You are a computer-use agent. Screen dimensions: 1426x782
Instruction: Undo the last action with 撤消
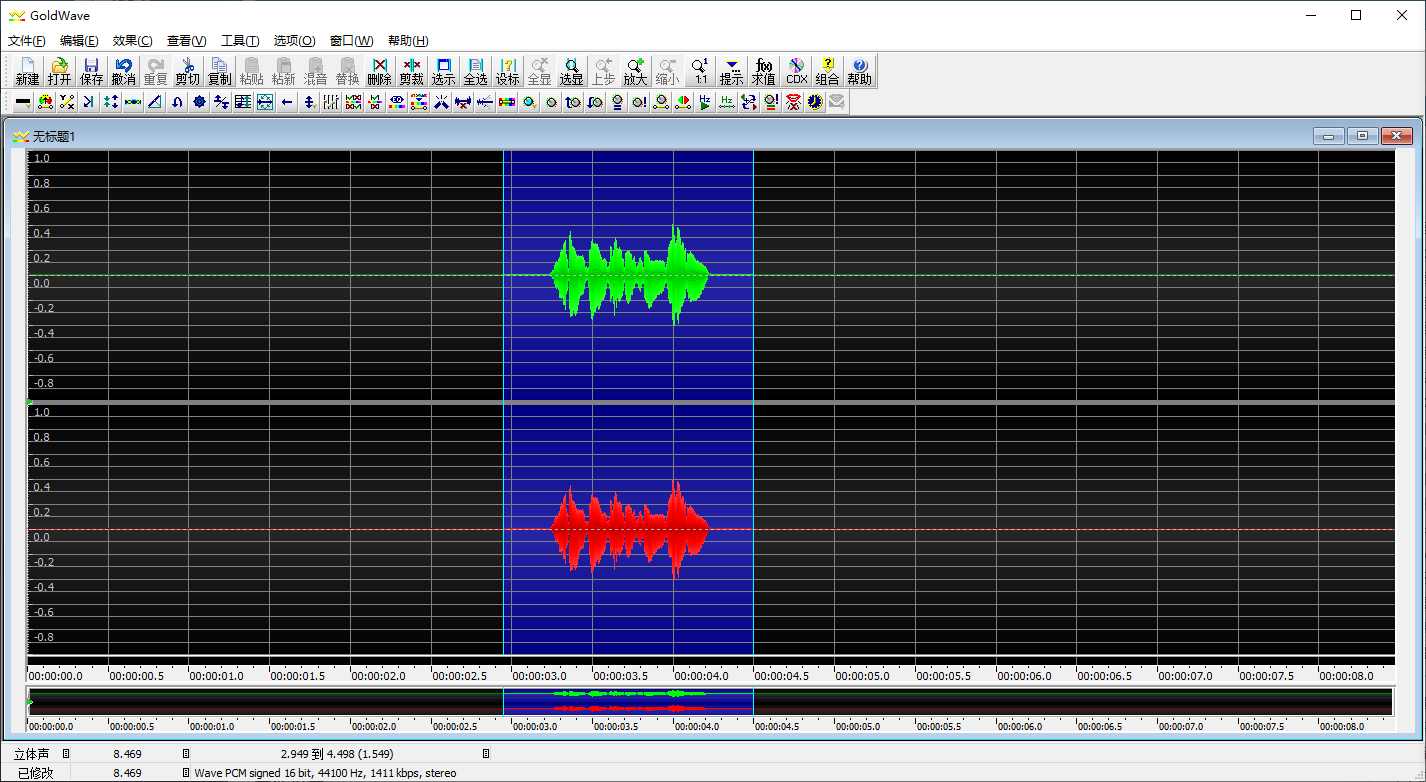(124, 70)
